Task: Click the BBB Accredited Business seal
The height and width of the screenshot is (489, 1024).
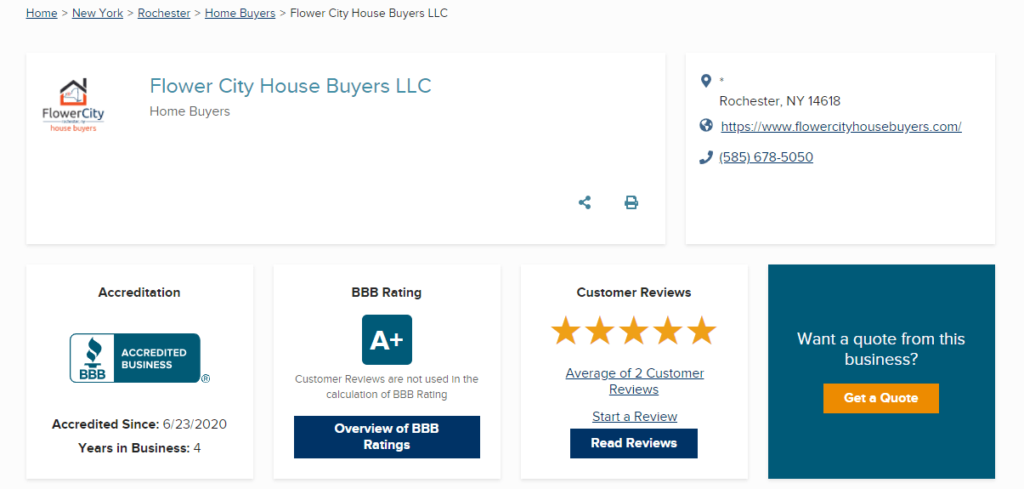Action: click(x=135, y=358)
